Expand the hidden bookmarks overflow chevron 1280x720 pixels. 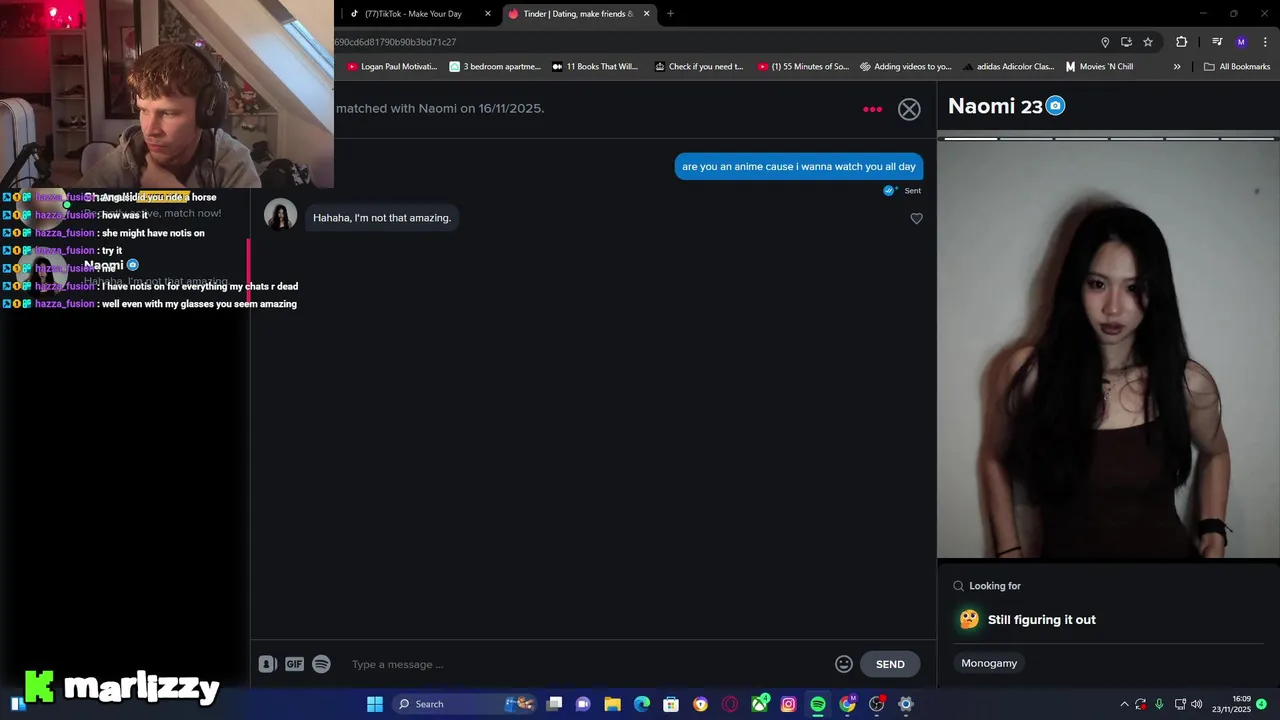(1177, 67)
